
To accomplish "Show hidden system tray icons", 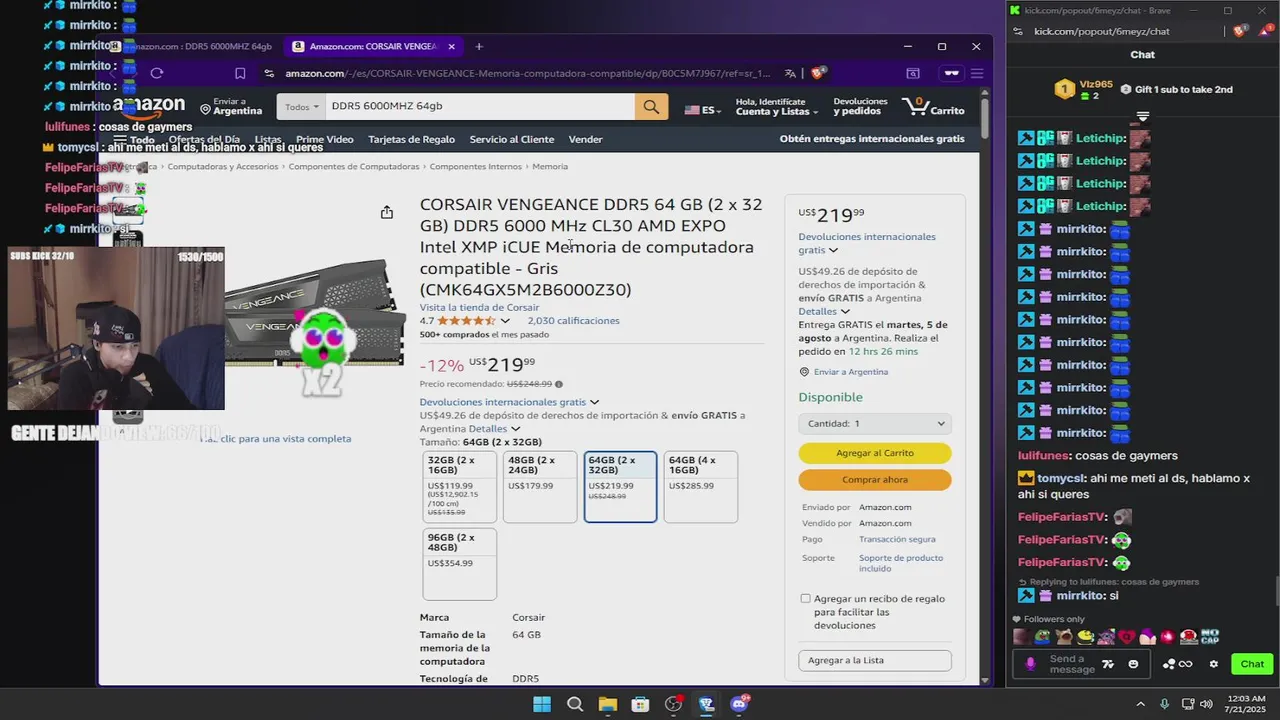I will coord(1140,704).
